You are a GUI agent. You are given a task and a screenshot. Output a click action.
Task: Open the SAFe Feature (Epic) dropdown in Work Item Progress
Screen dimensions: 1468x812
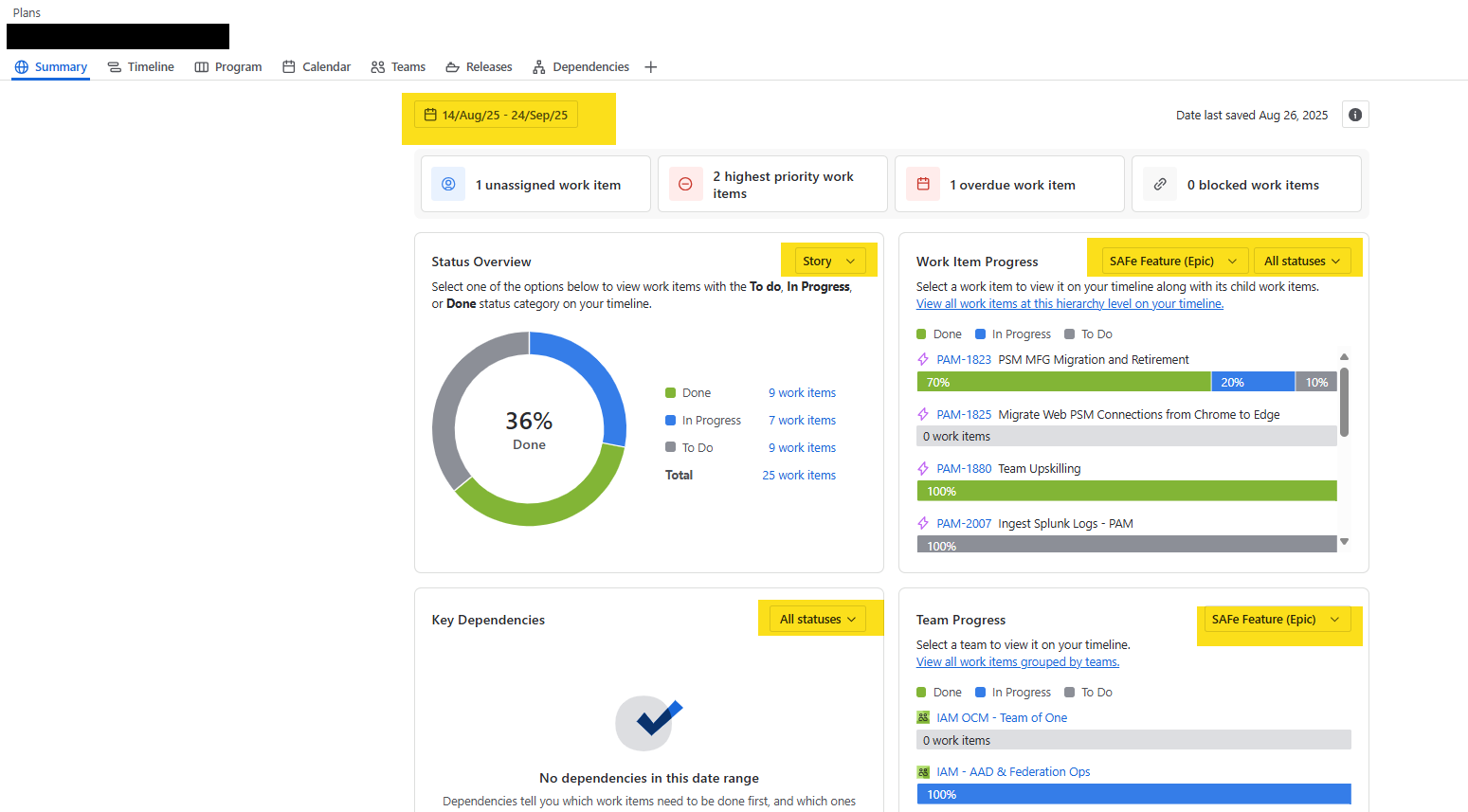pyautogui.click(x=1173, y=261)
